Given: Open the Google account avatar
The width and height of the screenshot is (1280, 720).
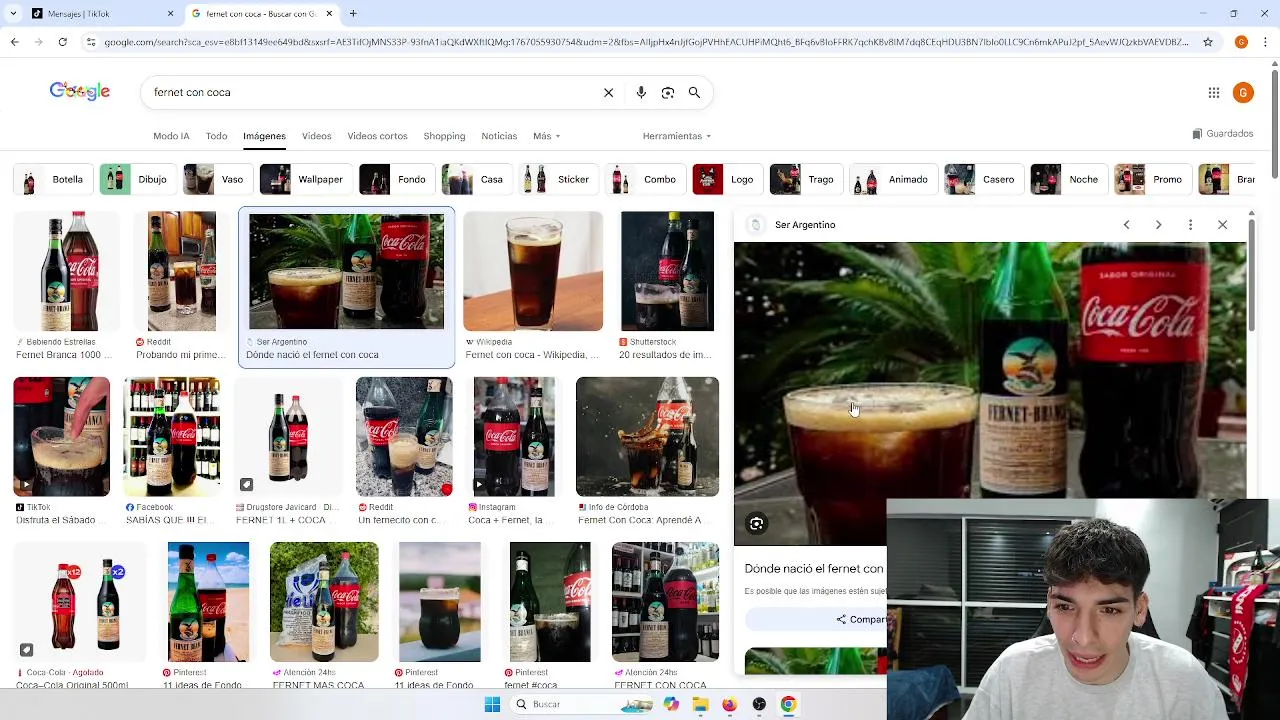Looking at the screenshot, I should 1243,93.
